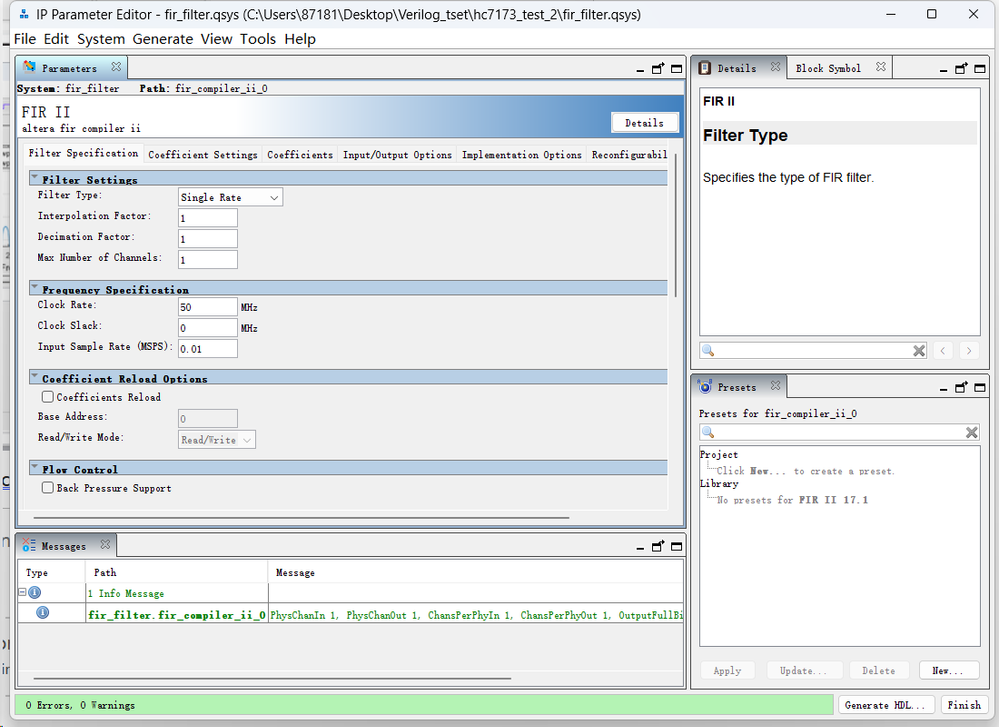Click the Details search magnifier icon
Image resolution: width=999 pixels, height=727 pixels.
pos(708,350)
